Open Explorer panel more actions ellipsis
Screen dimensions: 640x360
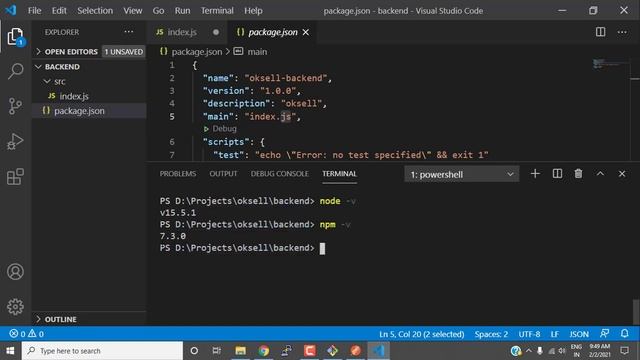pos(129,32)
